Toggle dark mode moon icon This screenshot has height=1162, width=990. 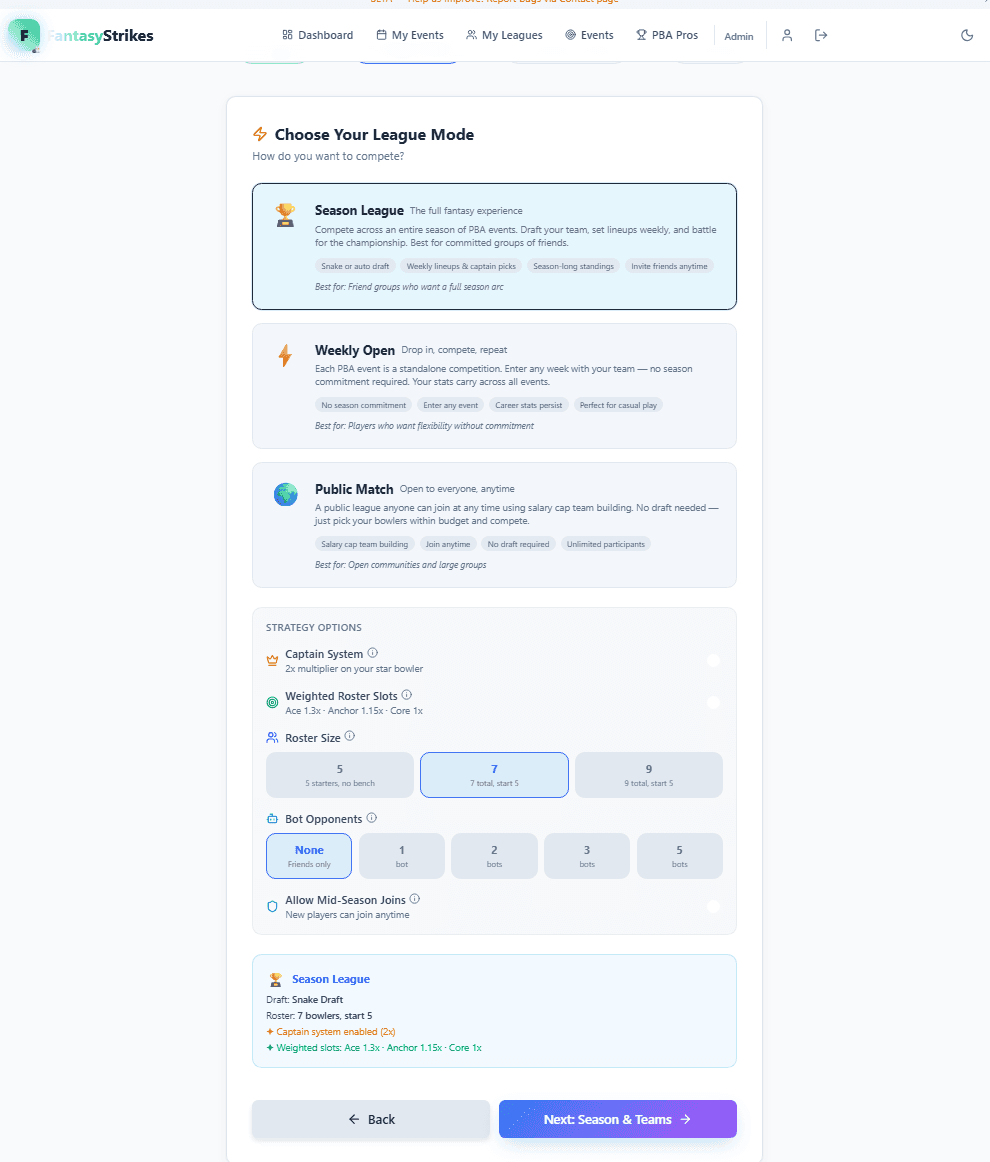pyautogui.click(x=966, y=35)
